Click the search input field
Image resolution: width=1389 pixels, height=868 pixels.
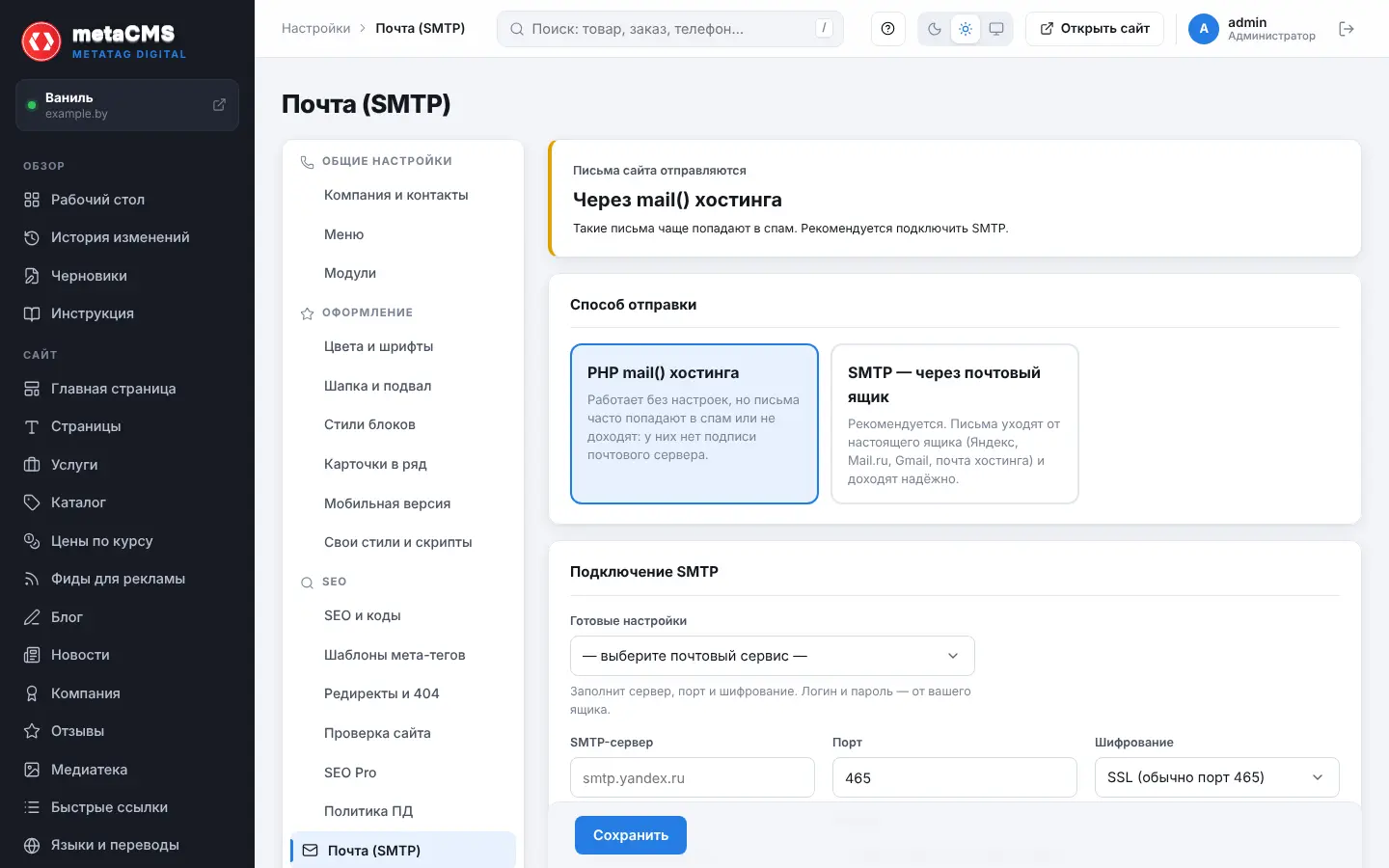click(670, 29)
